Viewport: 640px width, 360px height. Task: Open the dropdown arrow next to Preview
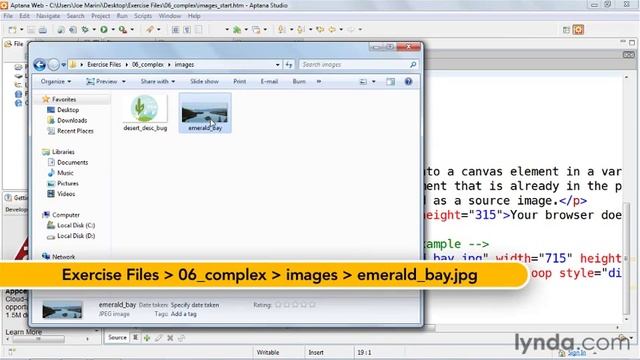pyautogui.click(x=124, y=82)
